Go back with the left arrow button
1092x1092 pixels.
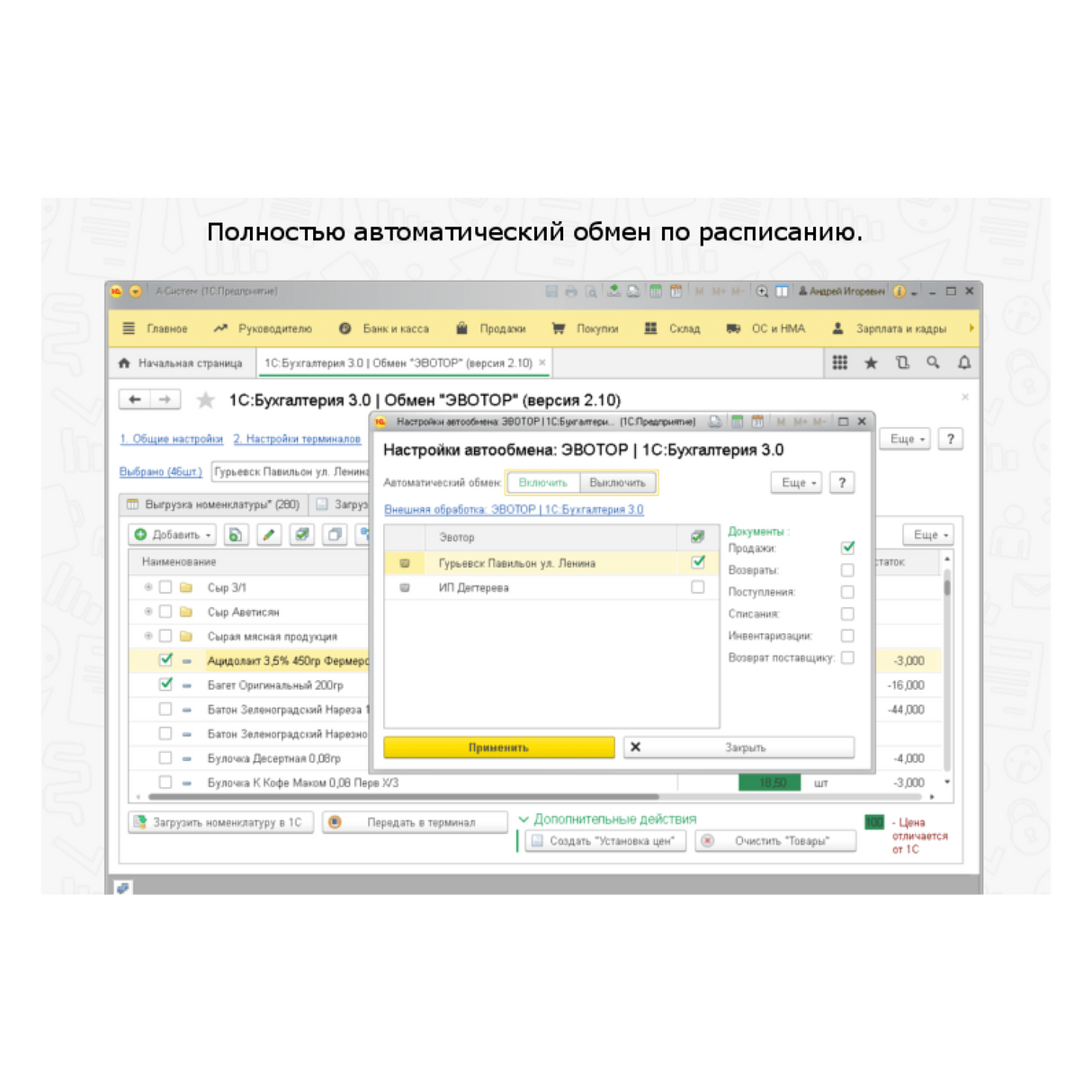(135, 399)
